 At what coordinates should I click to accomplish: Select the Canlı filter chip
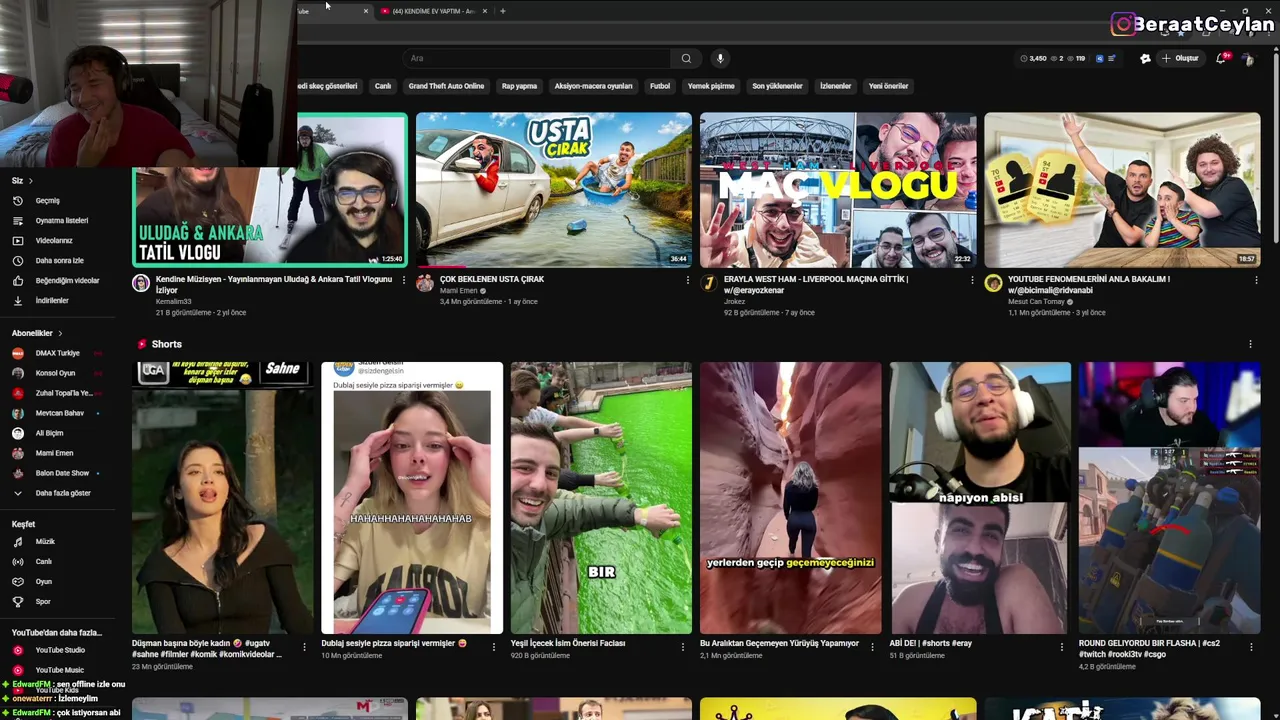383,86
